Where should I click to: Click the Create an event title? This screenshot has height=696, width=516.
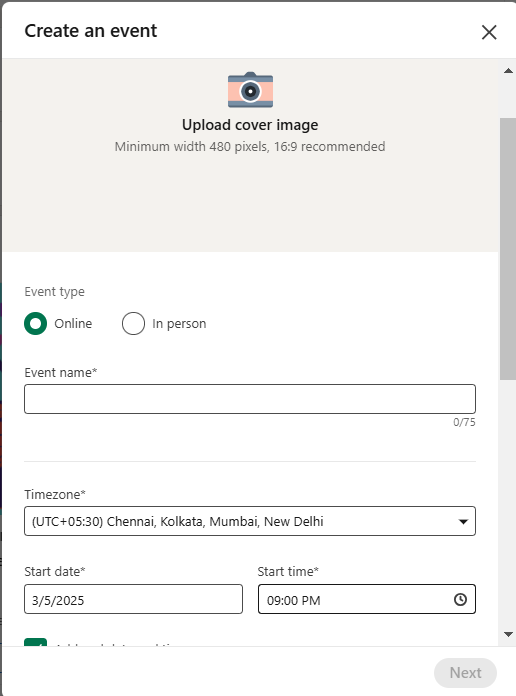click(x=91, y=31)
